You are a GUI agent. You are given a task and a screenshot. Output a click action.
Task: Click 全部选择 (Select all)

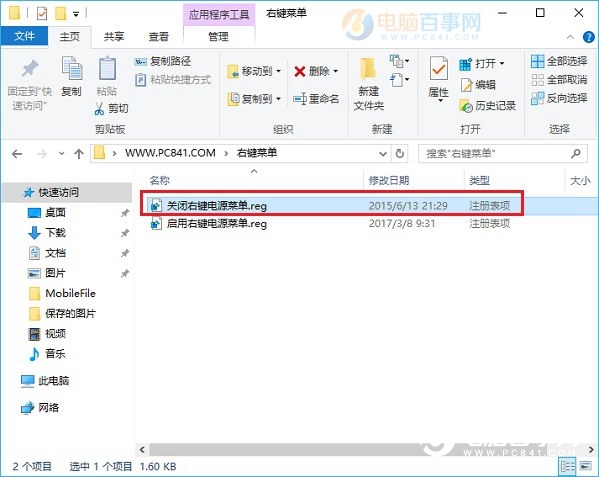(559, 61)
